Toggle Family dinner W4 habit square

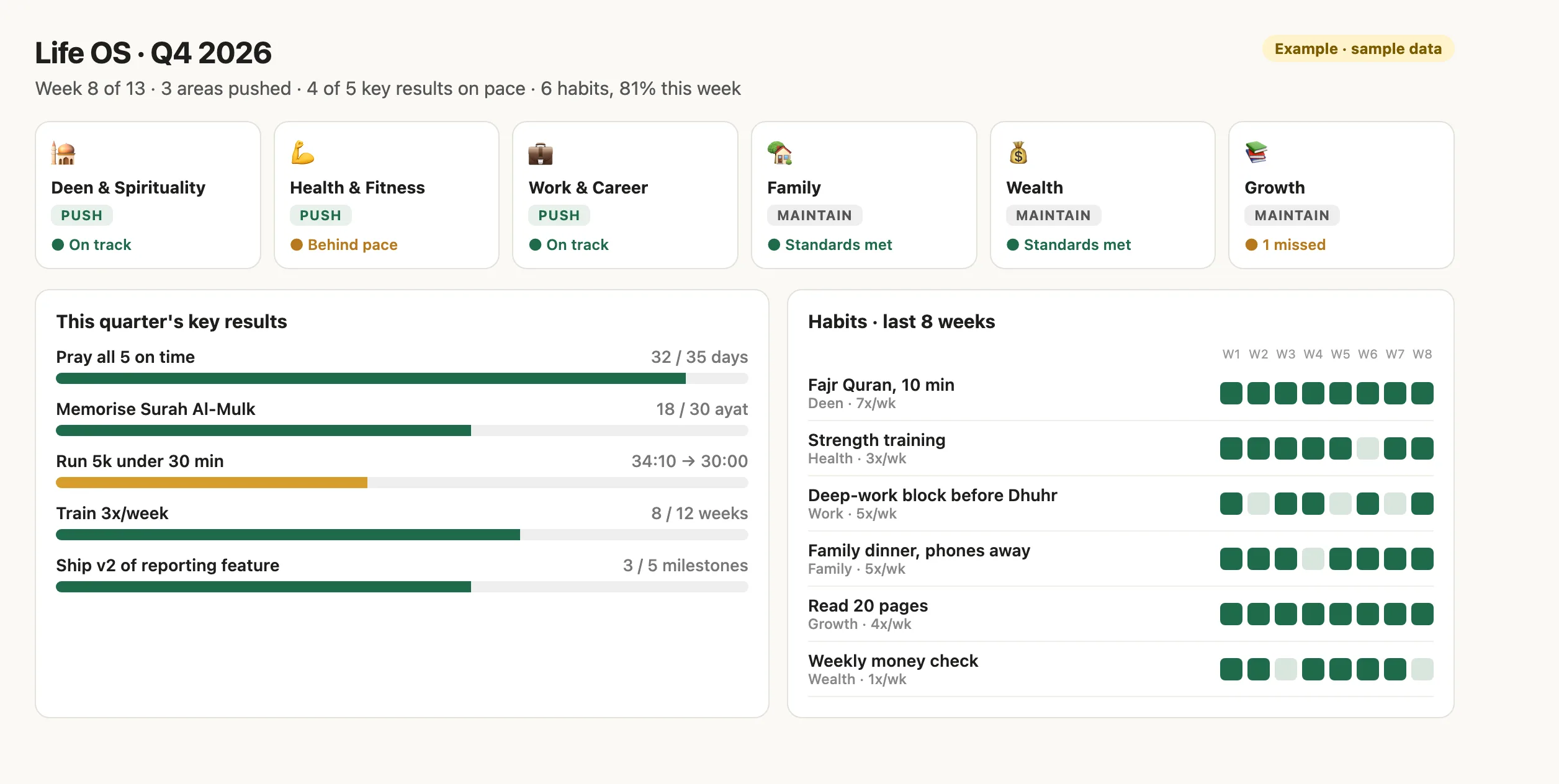point(1313,559)
